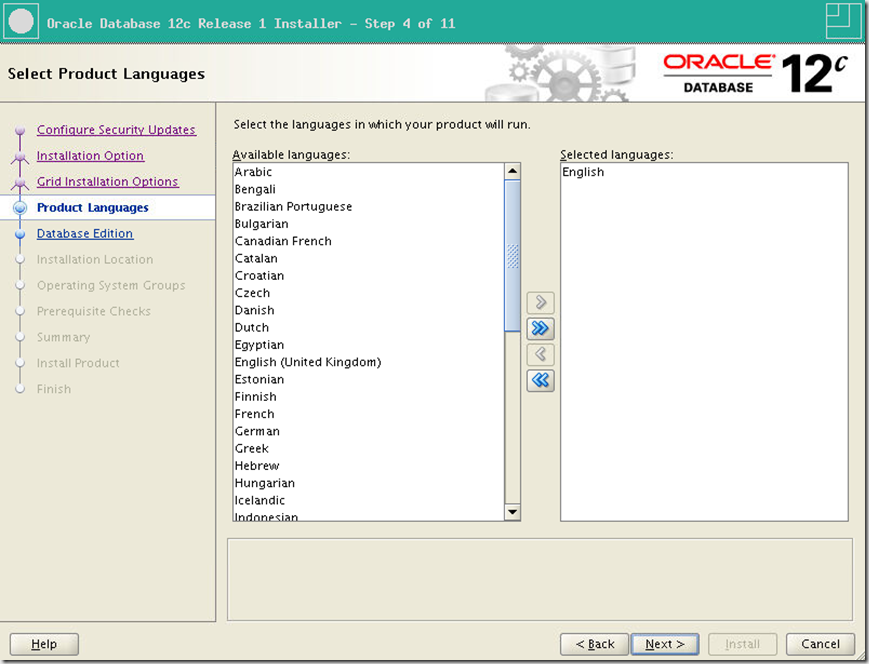Screen dimensions: 869x664
Task: Select Egyptian language entry
Action: 369,345
